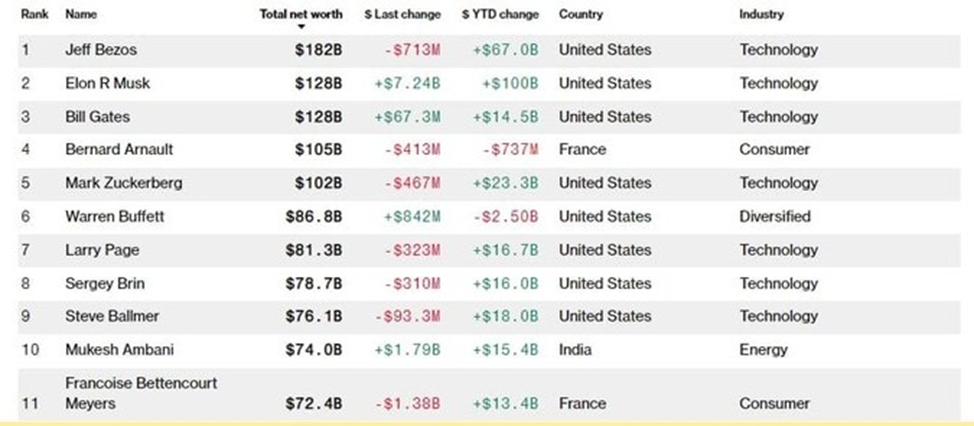The height and width of the screenshot is (426, 974).
Task: Click on Mark Zuckerberg's name
Action: pyautogui.click(x=120, y=183)
